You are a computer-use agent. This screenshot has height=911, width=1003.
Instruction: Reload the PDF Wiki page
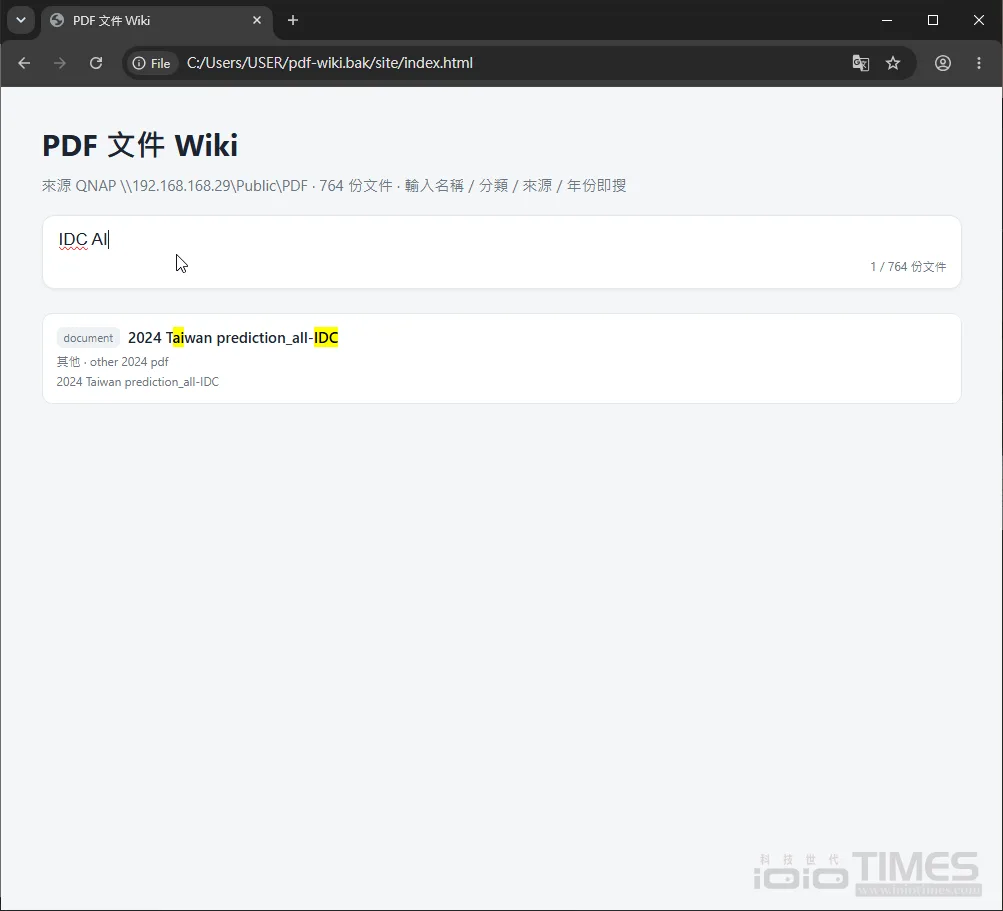(96, 63)
